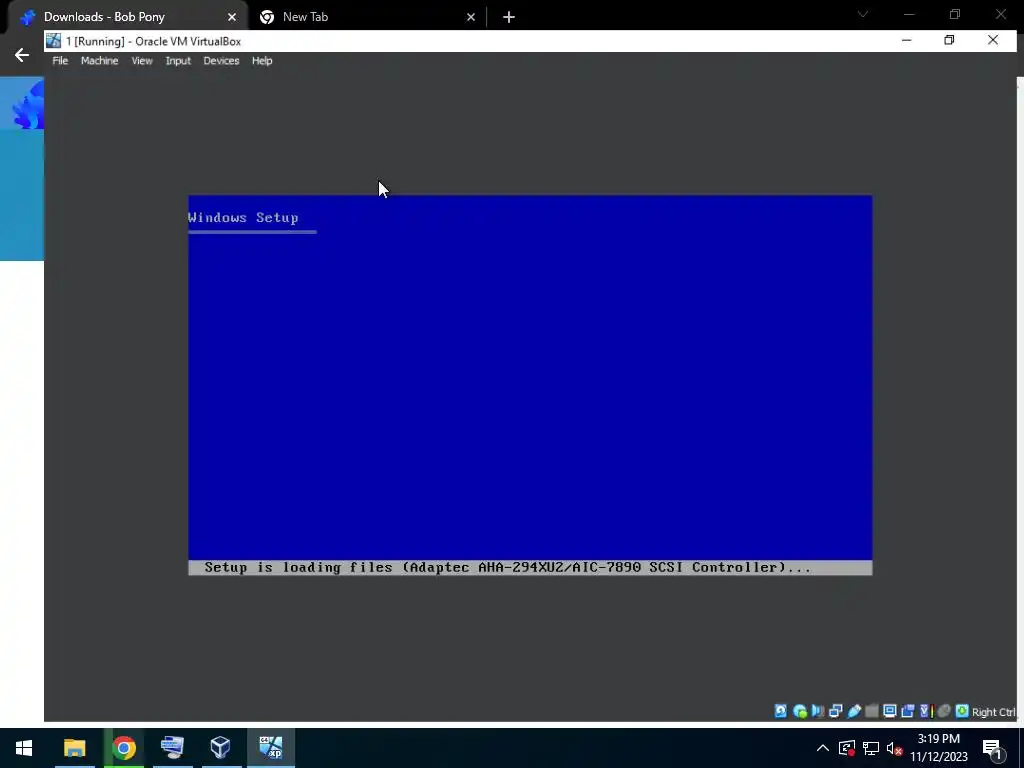This screenshot has width=1024, height=768.
Task: Open the browser tab search chevron
Action: pyautogui.click(x=863, y=14)
